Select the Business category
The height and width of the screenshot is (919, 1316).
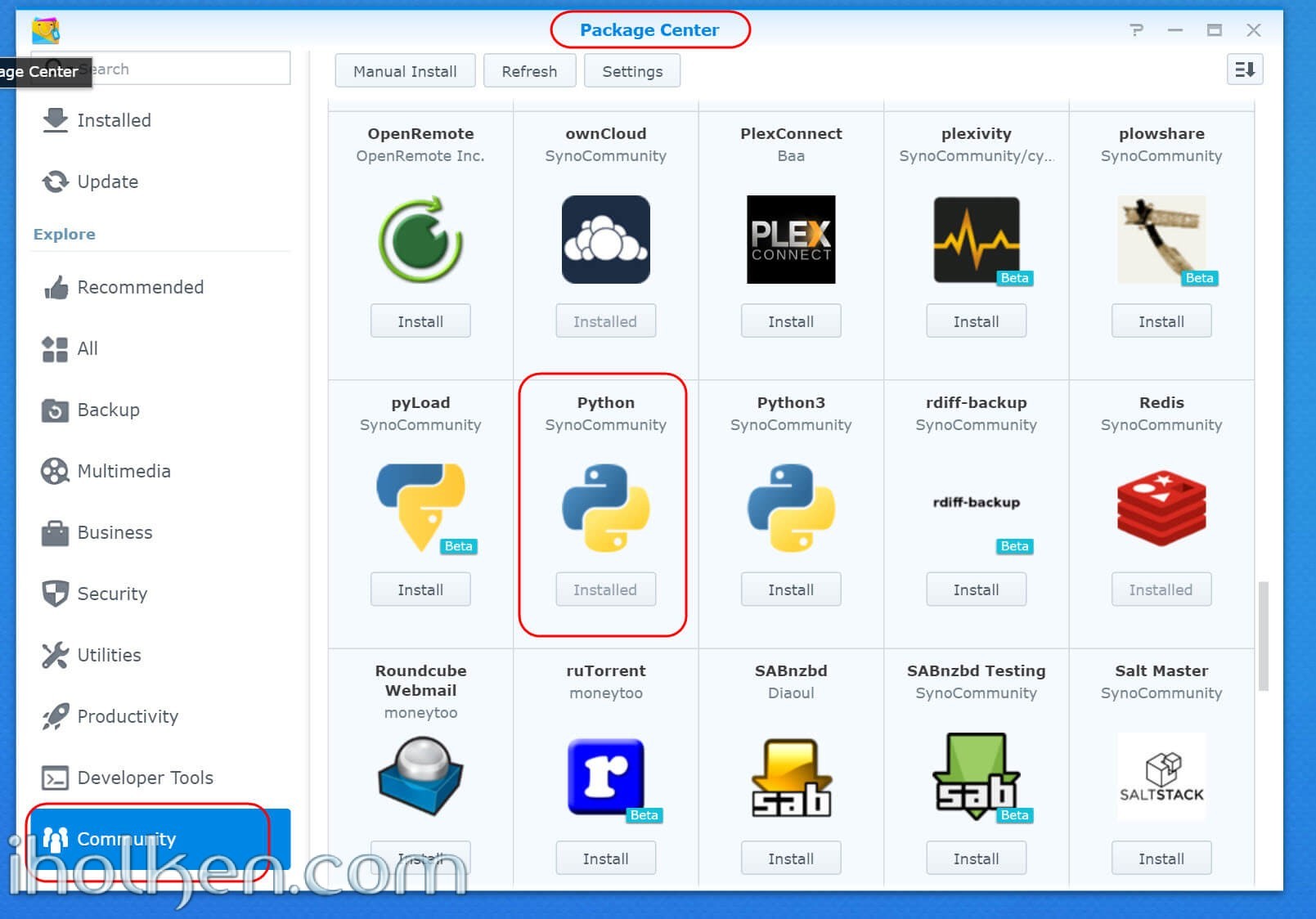(x=160, y=532)
